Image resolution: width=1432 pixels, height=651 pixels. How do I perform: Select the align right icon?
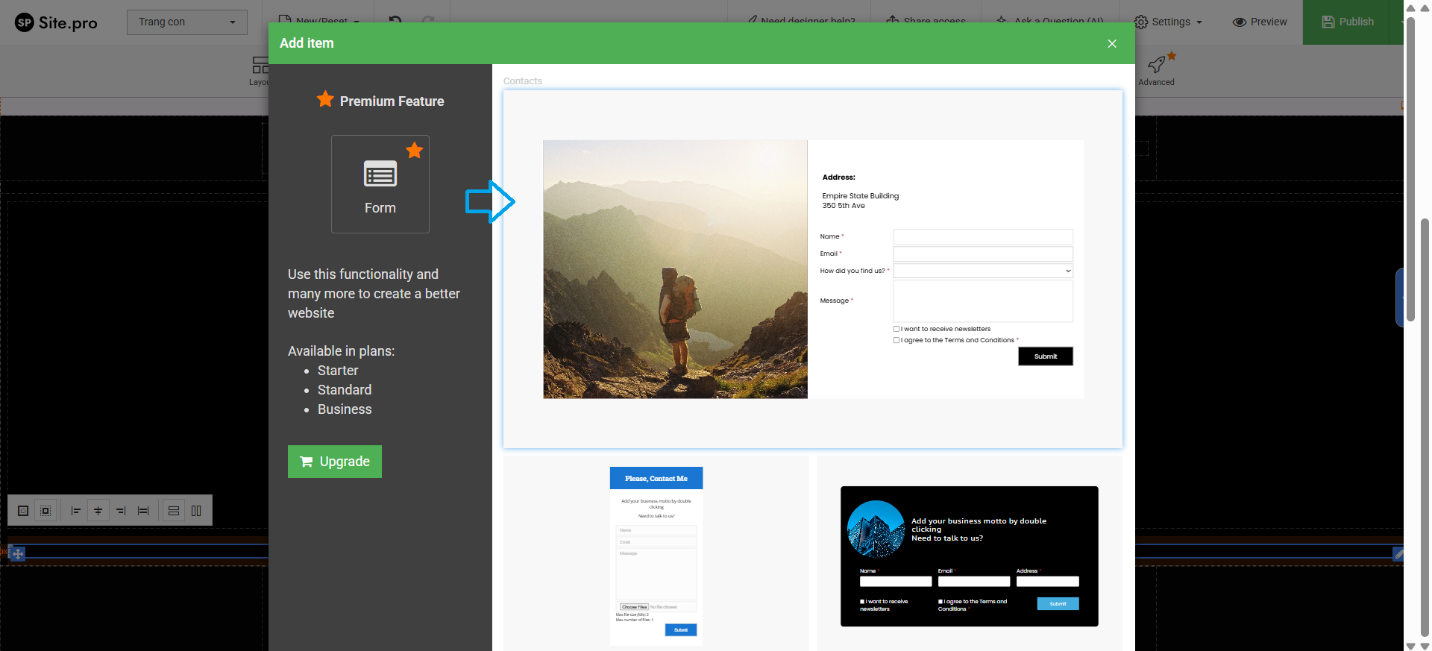[120, 511]
